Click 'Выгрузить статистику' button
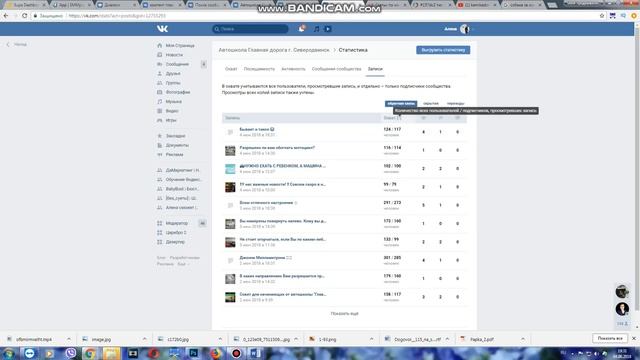Screen dimensions: 640x360 pyautogui.click(x=443, y=50)
